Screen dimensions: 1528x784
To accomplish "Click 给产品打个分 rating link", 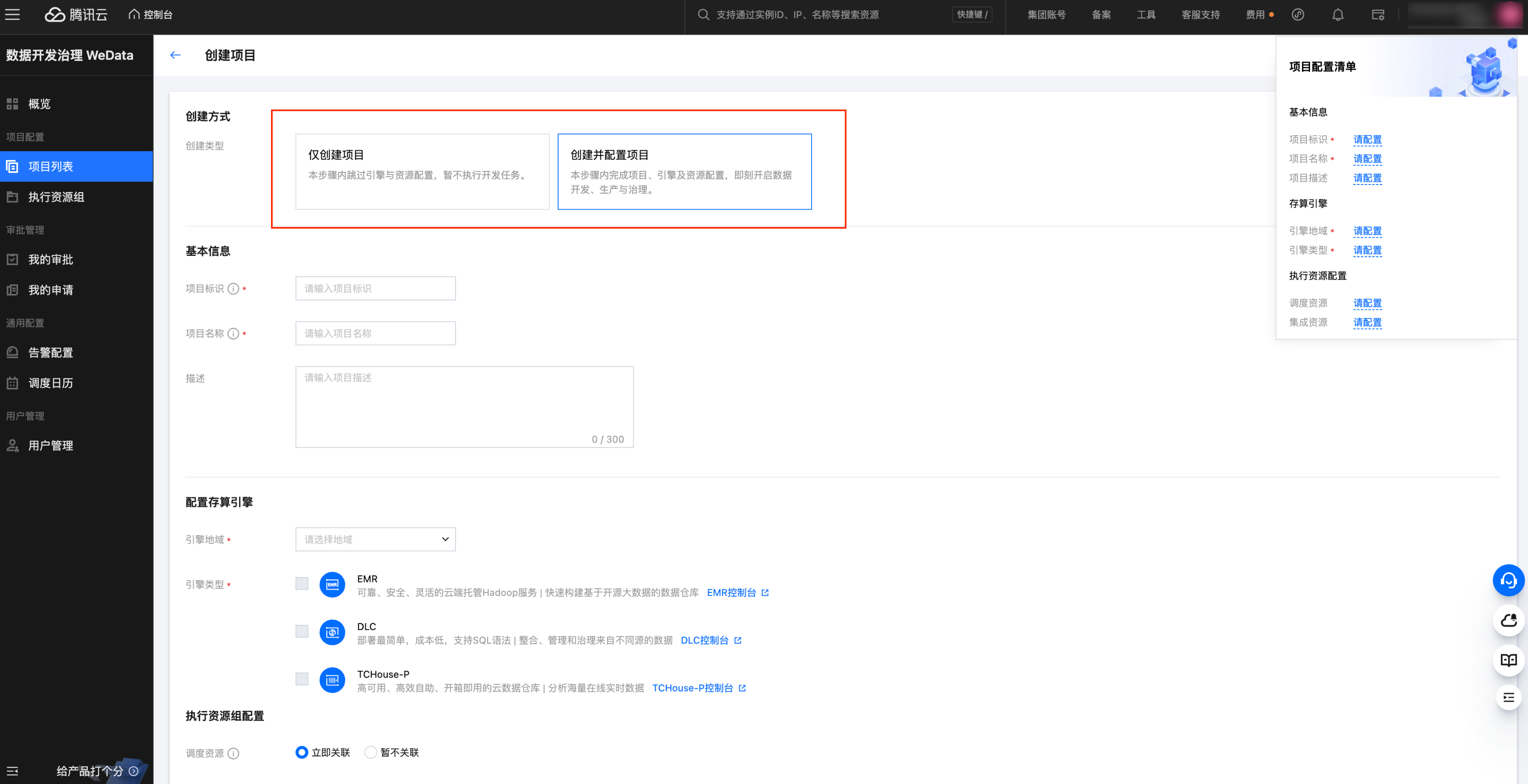I will point(97,771).
